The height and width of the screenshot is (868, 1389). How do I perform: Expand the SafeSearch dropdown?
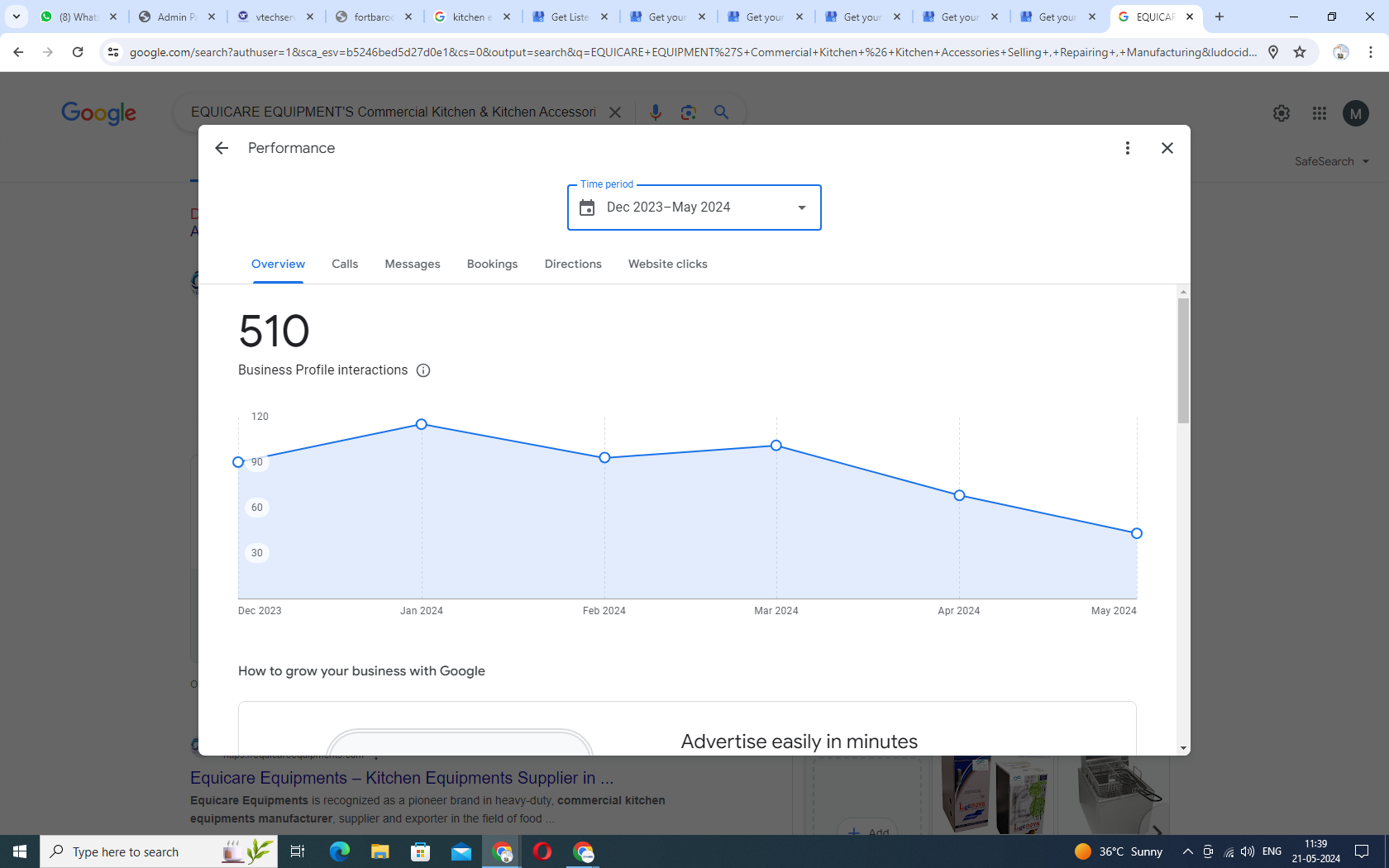[x=1332, y=161]
